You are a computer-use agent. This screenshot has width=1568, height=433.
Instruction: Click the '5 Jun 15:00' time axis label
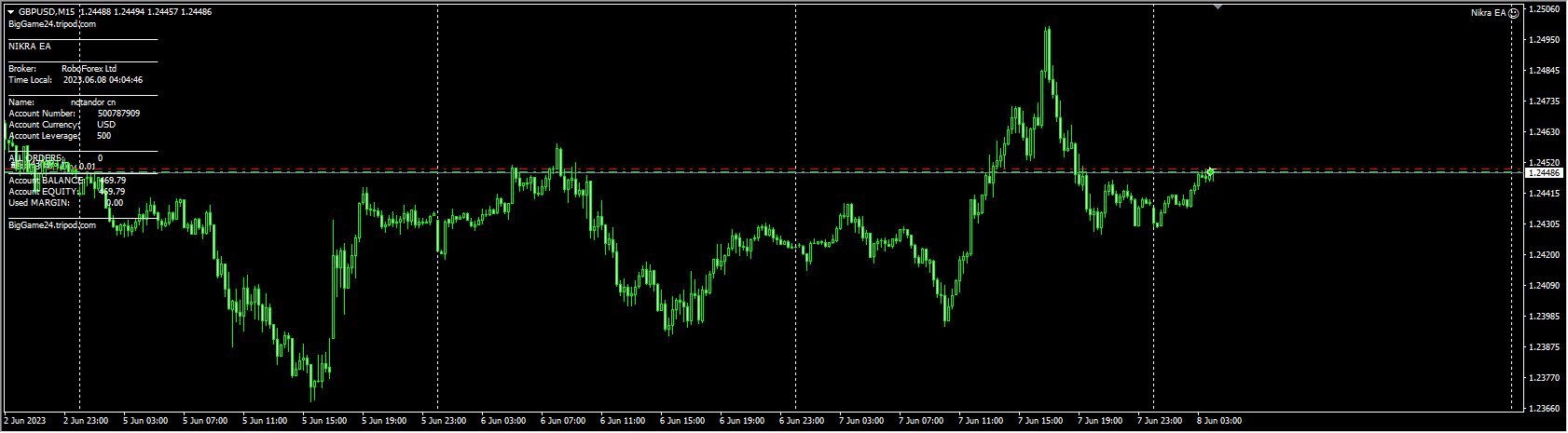[324, 421]
